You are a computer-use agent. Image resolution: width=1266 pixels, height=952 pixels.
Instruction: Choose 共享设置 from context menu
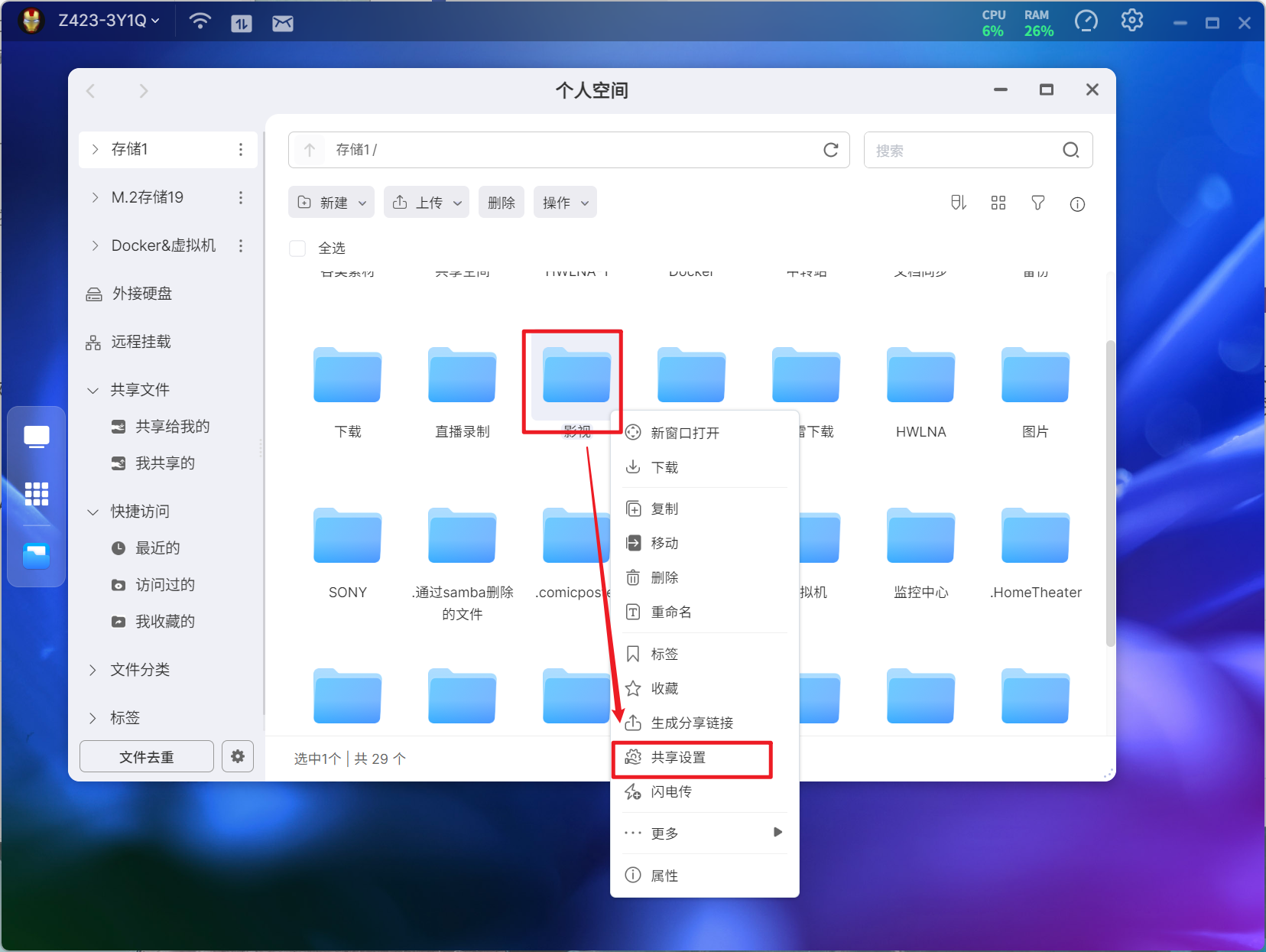coord(705,757)
